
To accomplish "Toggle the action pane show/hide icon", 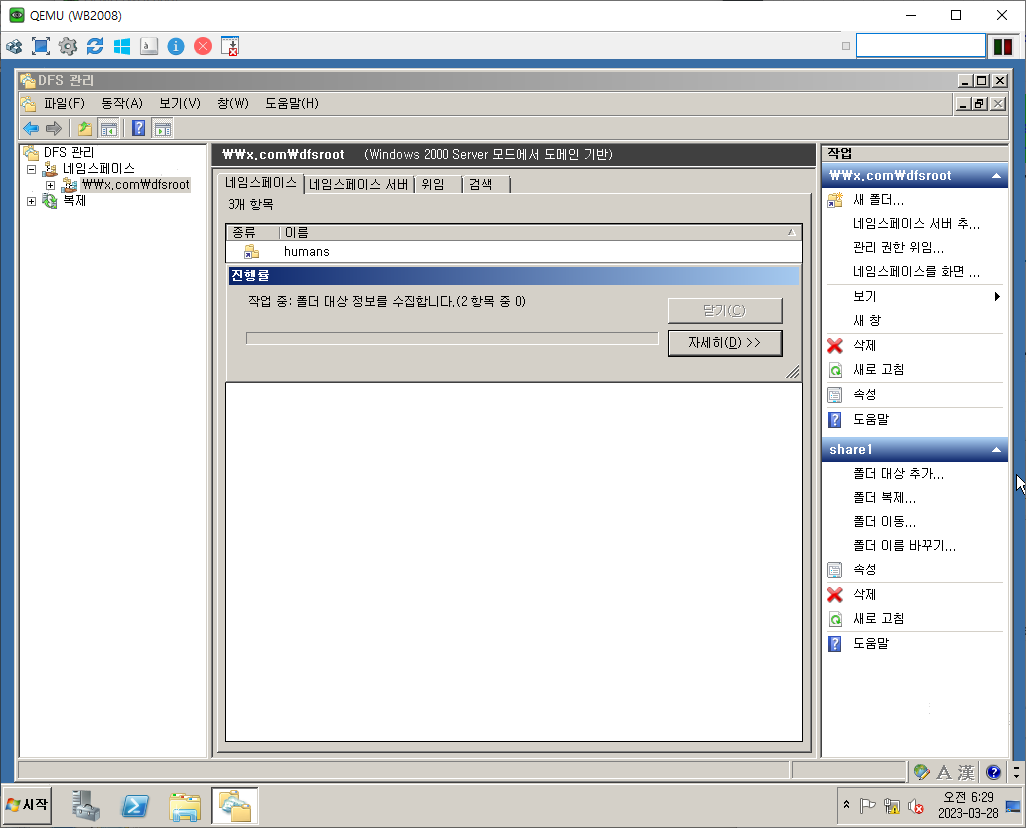I will pyautogui.click(x=162, y=128).
